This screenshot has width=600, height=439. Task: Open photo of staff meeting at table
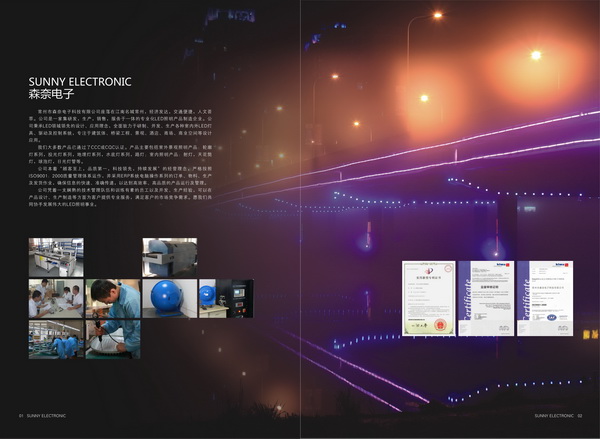(x=56, y=298)
